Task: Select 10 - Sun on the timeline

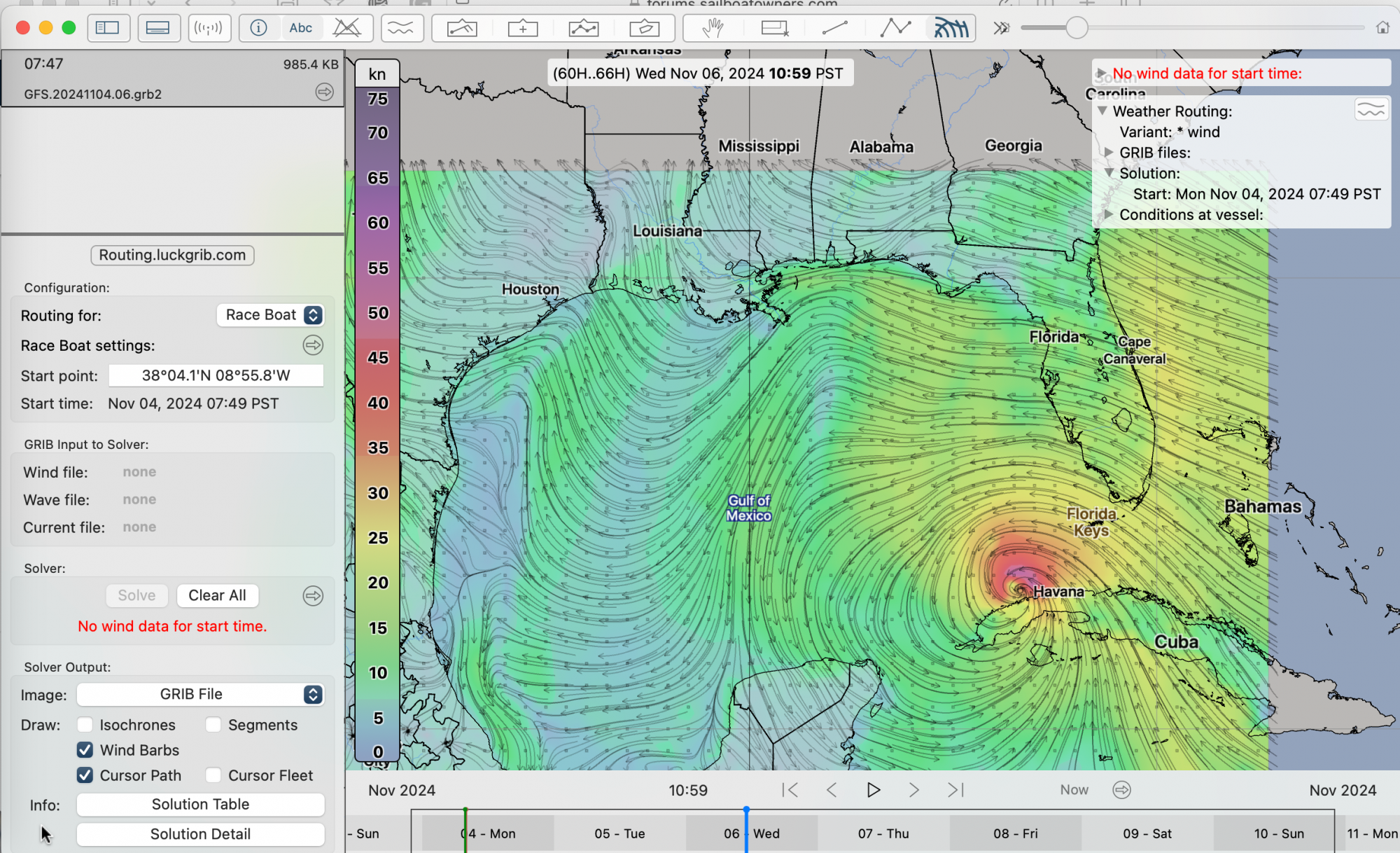Action: (1279, 833)
